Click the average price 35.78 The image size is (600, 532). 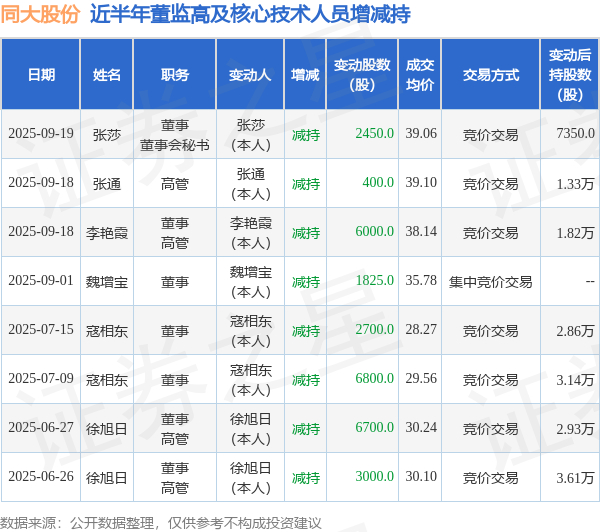(x=421, y=281)
